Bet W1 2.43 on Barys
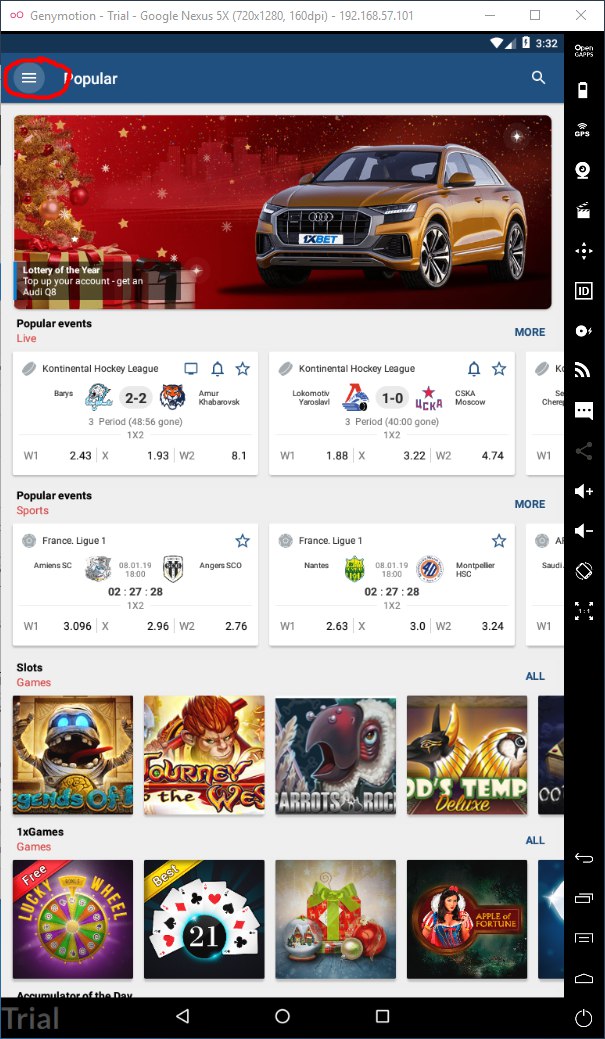Image resolution: width=605 pixels, height=1039 pixels. (x=58, y=455)
